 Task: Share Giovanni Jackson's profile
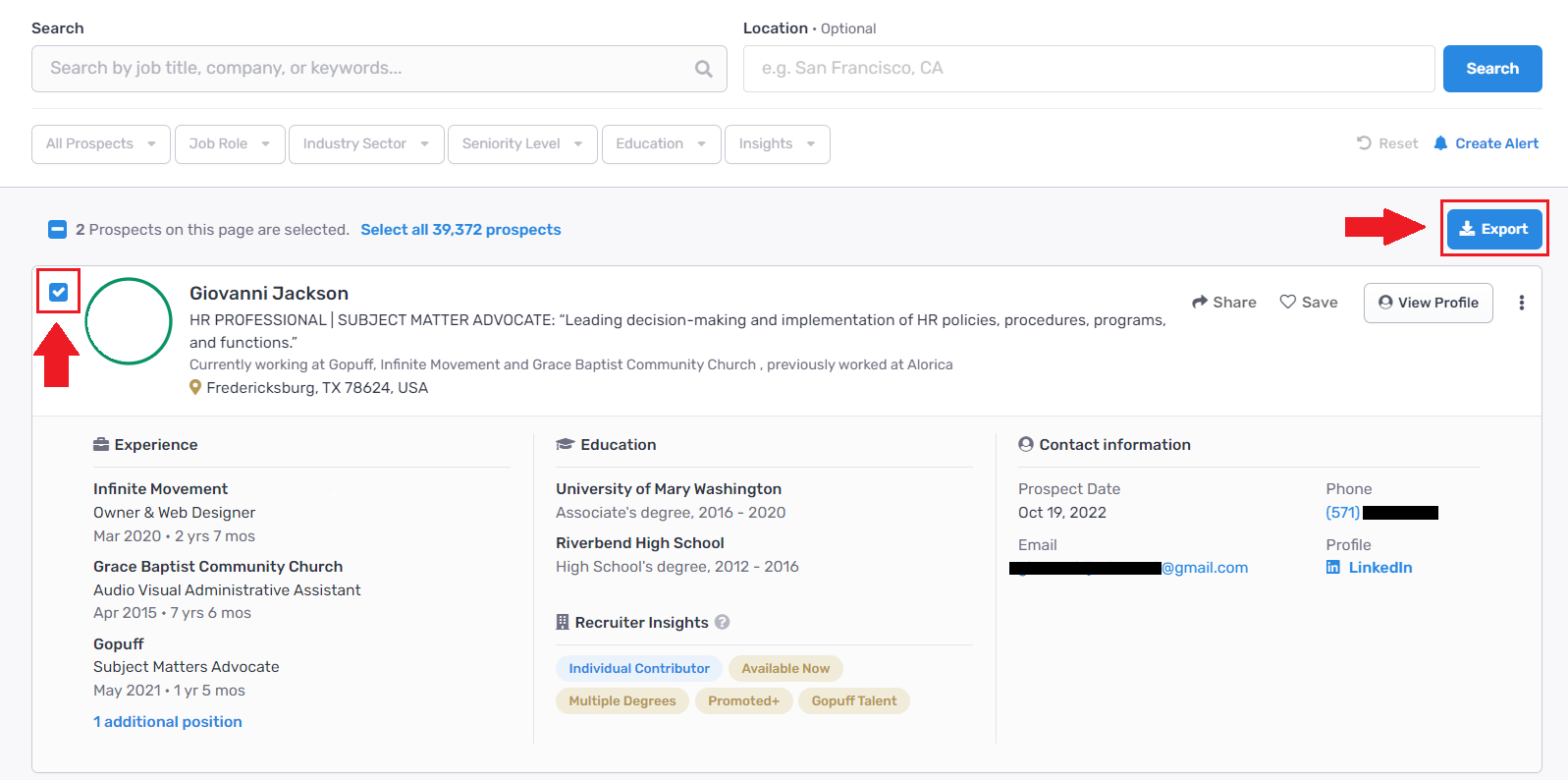coord(1224,303)
